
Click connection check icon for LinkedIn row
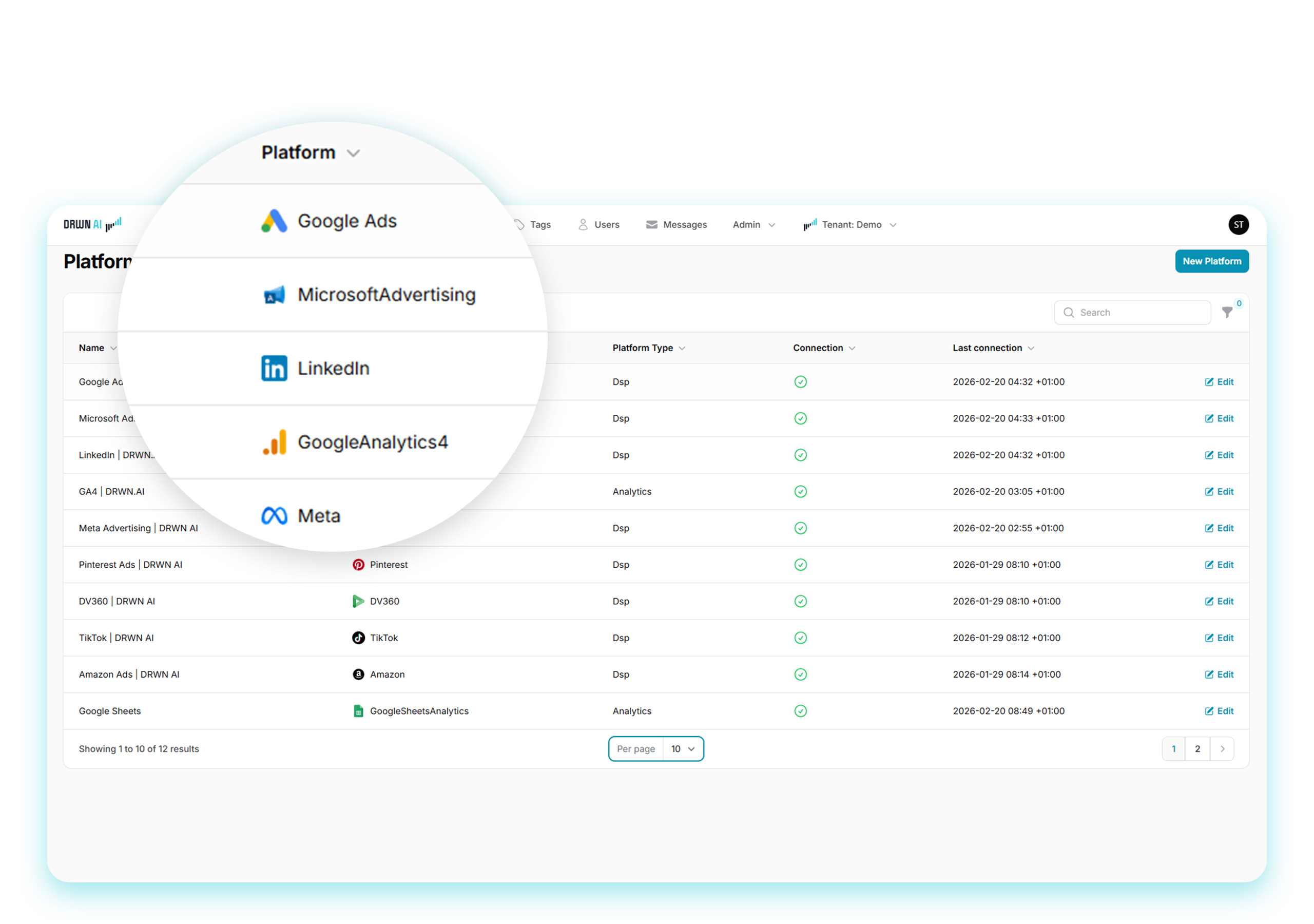click(x=800, y=455)
